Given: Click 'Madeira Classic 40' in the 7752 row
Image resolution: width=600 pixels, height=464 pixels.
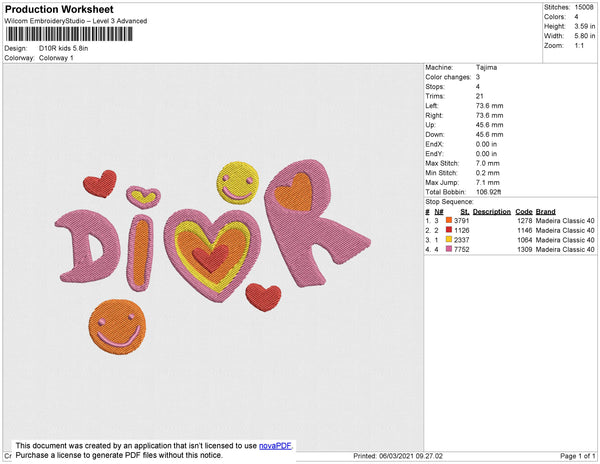Looking at the screenshot, I should (x=565, y=249).
